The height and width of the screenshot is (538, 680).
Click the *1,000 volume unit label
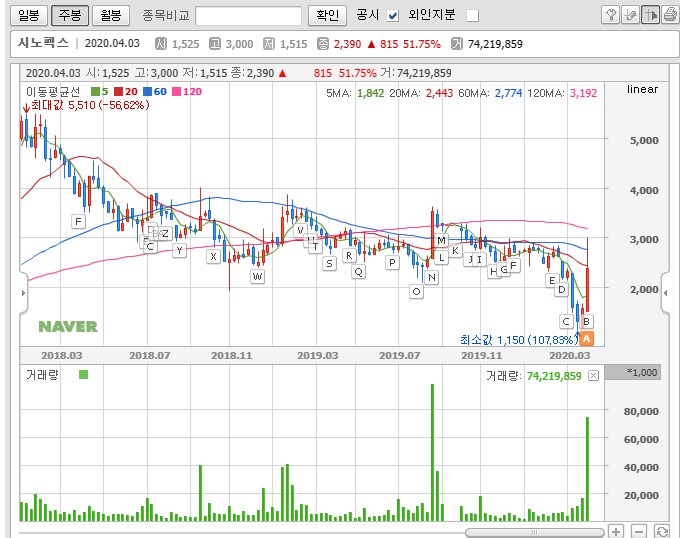642,372
